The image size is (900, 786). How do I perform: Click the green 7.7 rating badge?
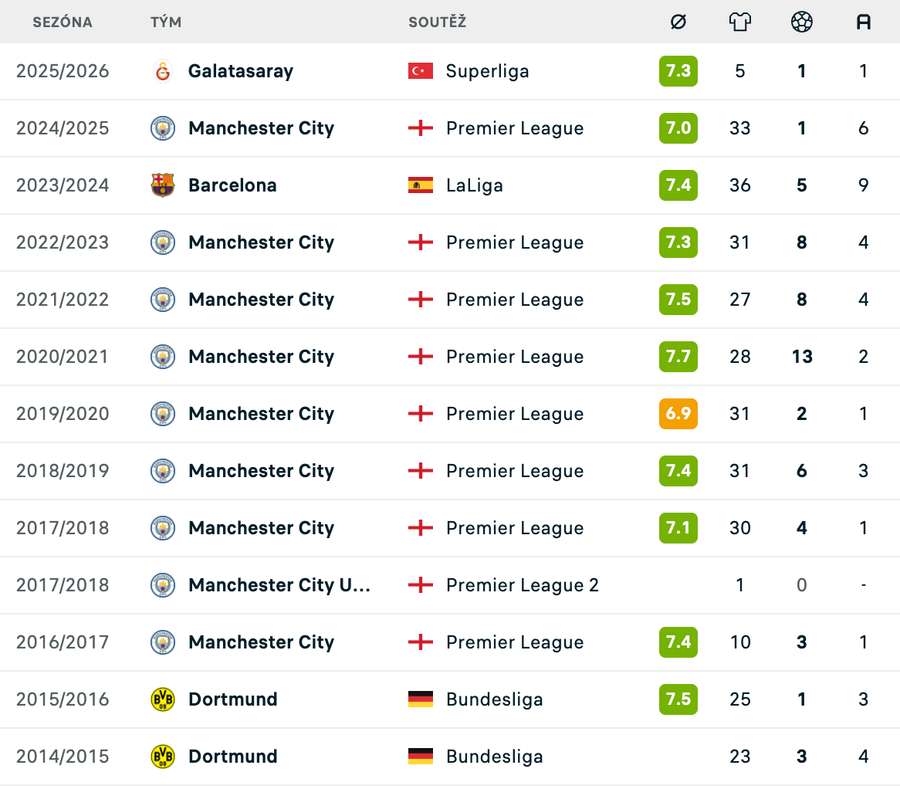[x=678, y=356]
